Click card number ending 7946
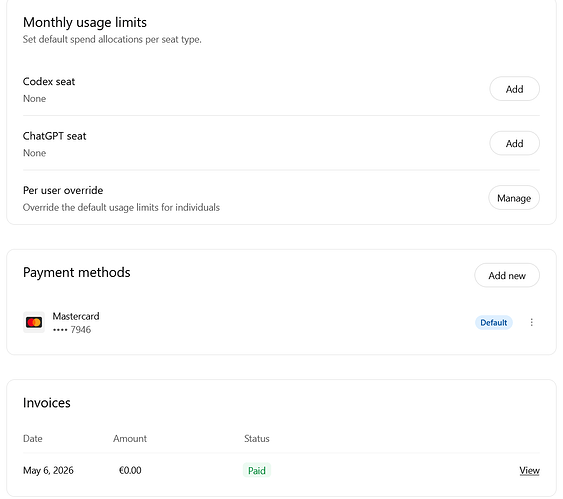 (72, 330)
